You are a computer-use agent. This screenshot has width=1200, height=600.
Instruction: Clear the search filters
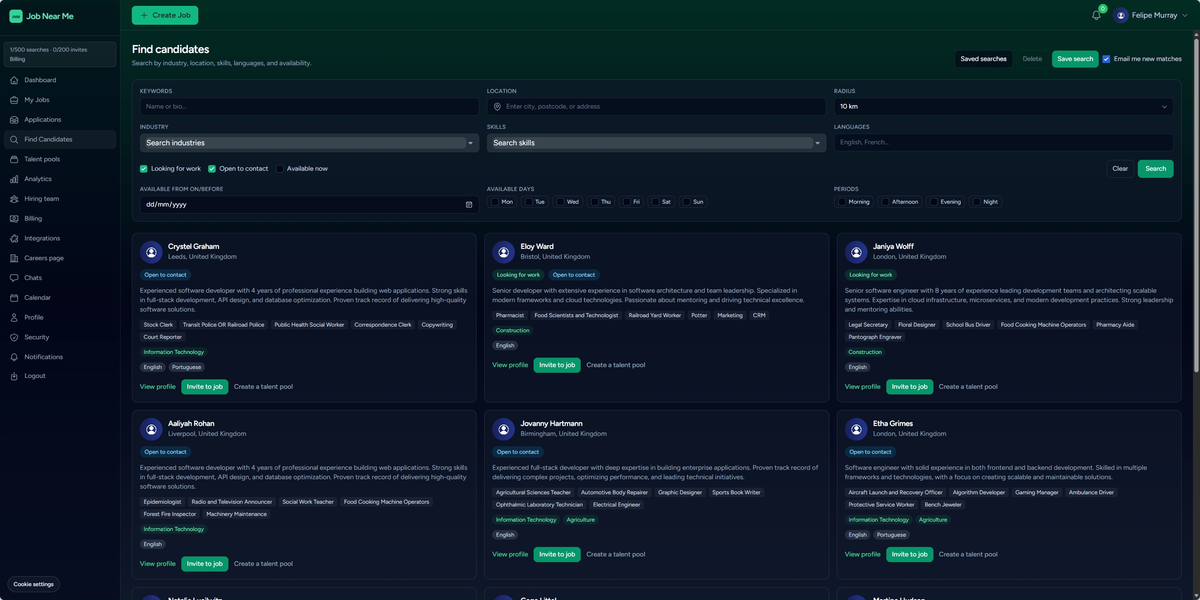click(x=1120, y=169)
